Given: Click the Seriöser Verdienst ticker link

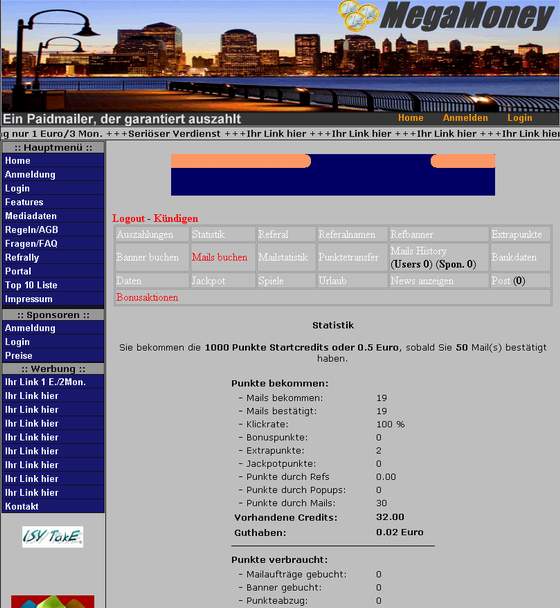Looking at the screenshot, I should (174, 134).
